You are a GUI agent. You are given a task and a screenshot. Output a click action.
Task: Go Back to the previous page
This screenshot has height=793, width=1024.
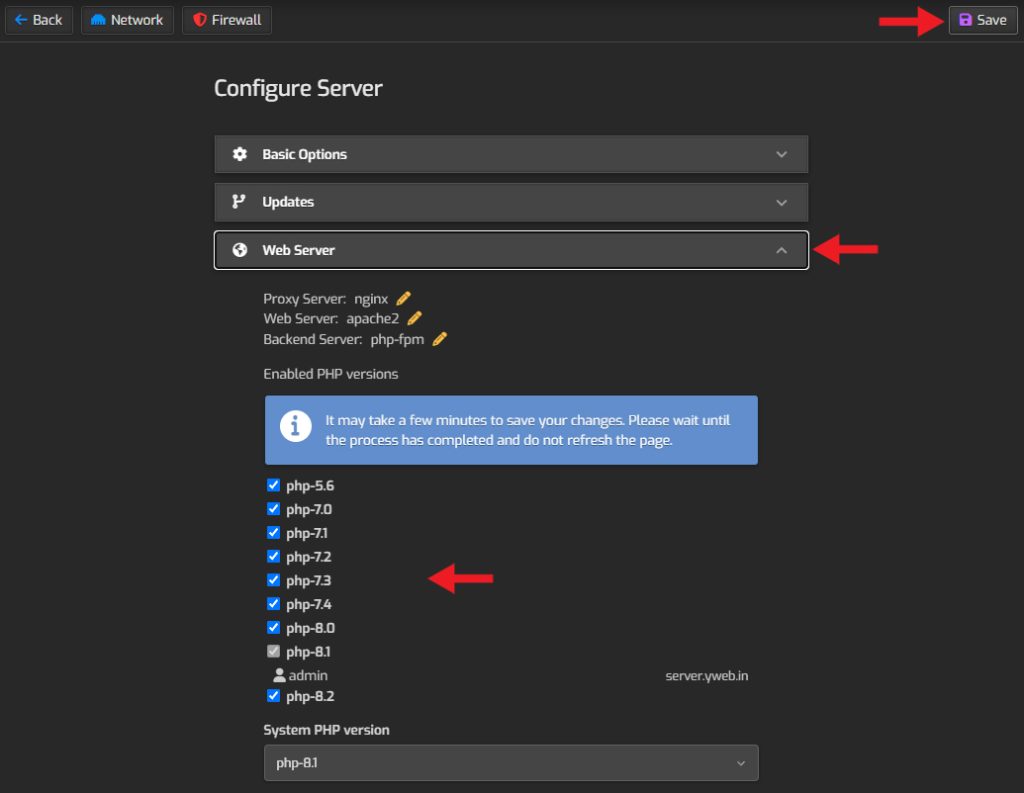tap(39, 20)
